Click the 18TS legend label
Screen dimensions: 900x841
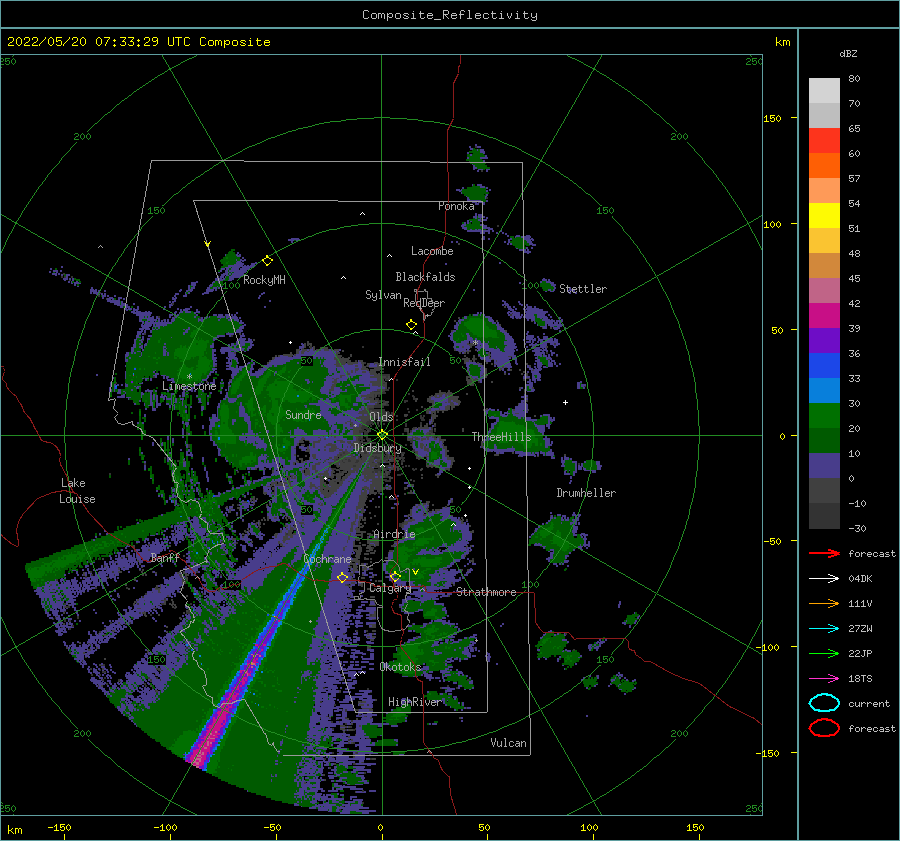tap(860, 679)
